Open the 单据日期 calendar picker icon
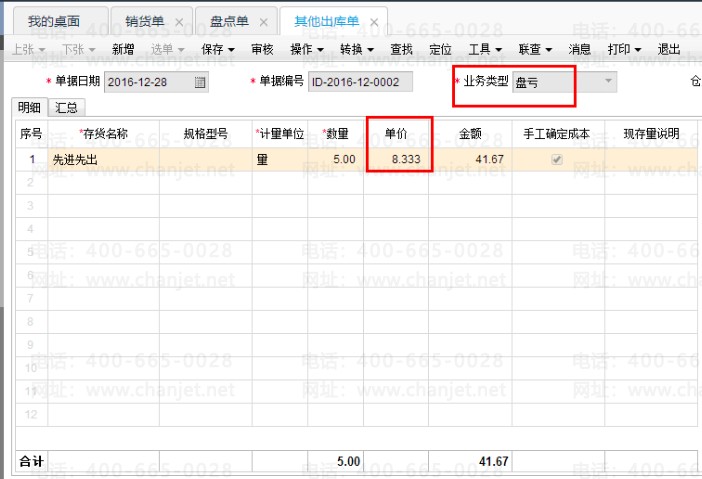Screen dimensions: 702x479 pos(200,82)
